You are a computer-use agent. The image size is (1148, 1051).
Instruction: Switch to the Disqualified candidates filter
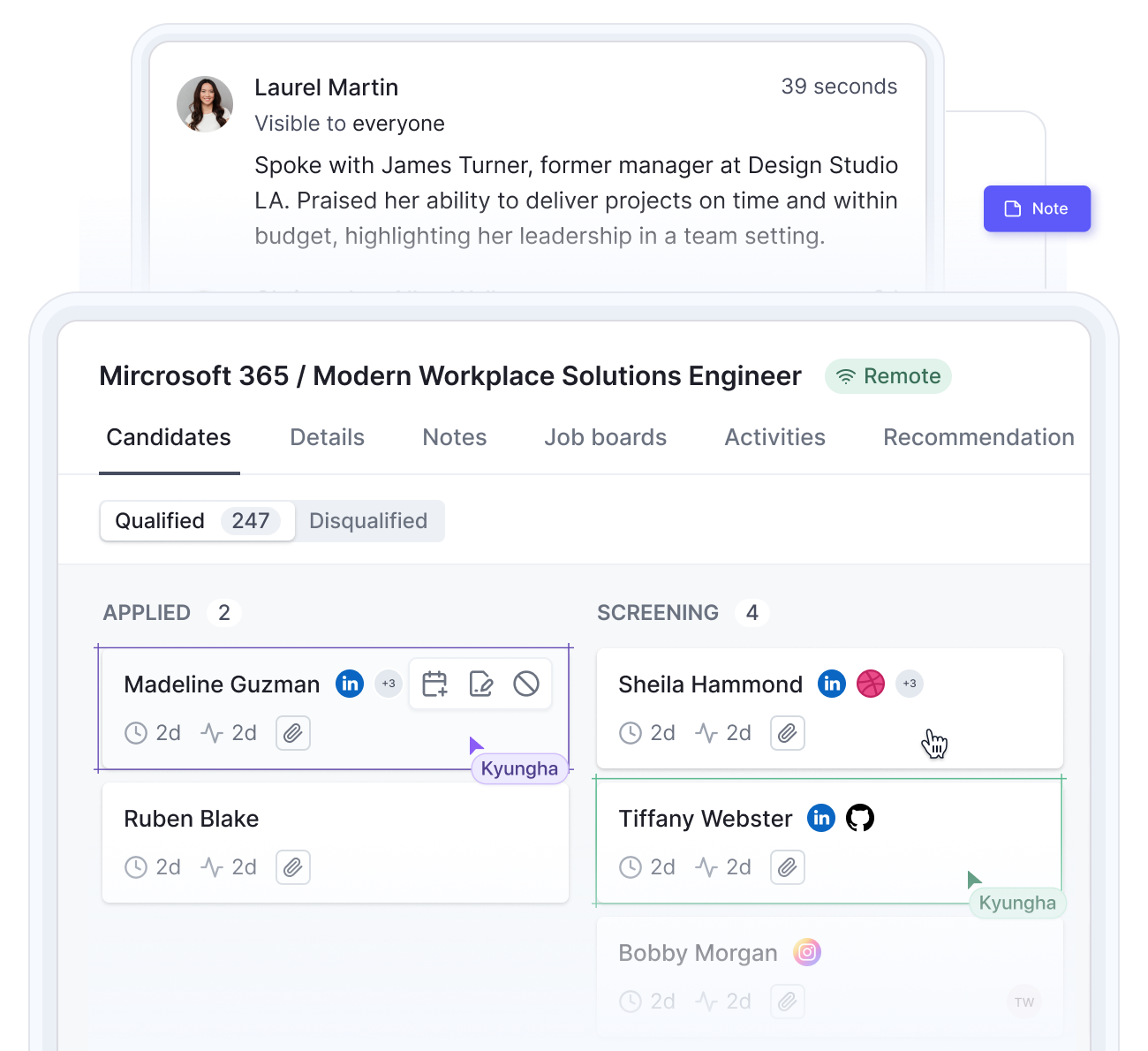point(368,521)
